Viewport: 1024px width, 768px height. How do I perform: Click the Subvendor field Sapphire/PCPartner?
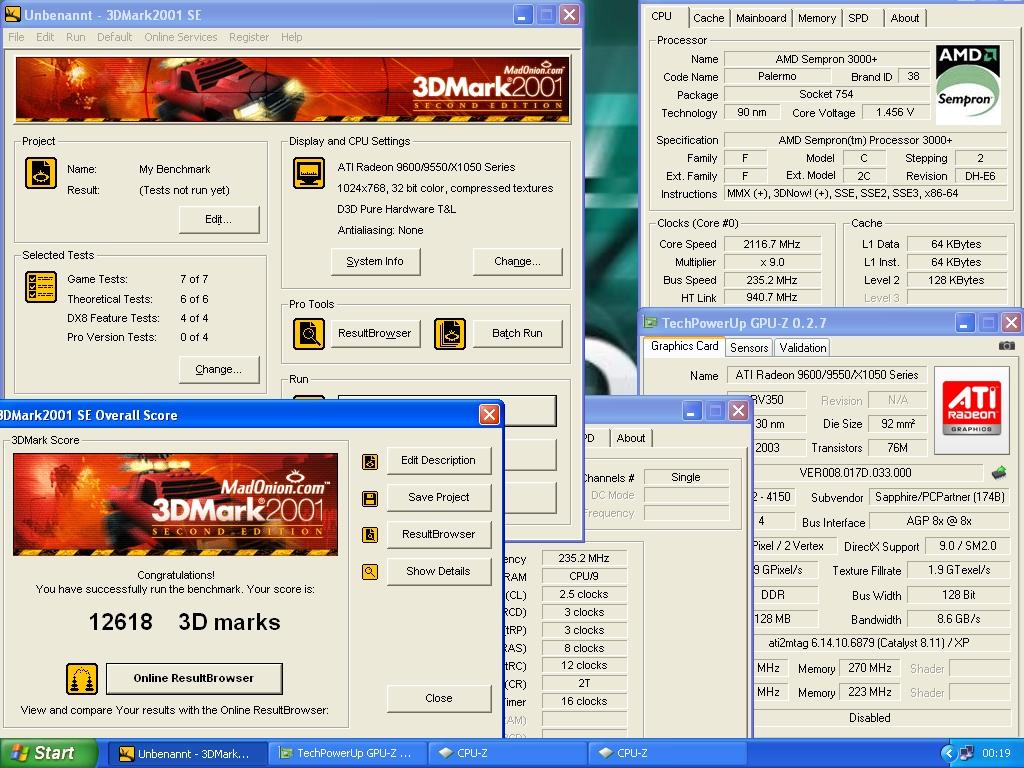tap(940, 497)
